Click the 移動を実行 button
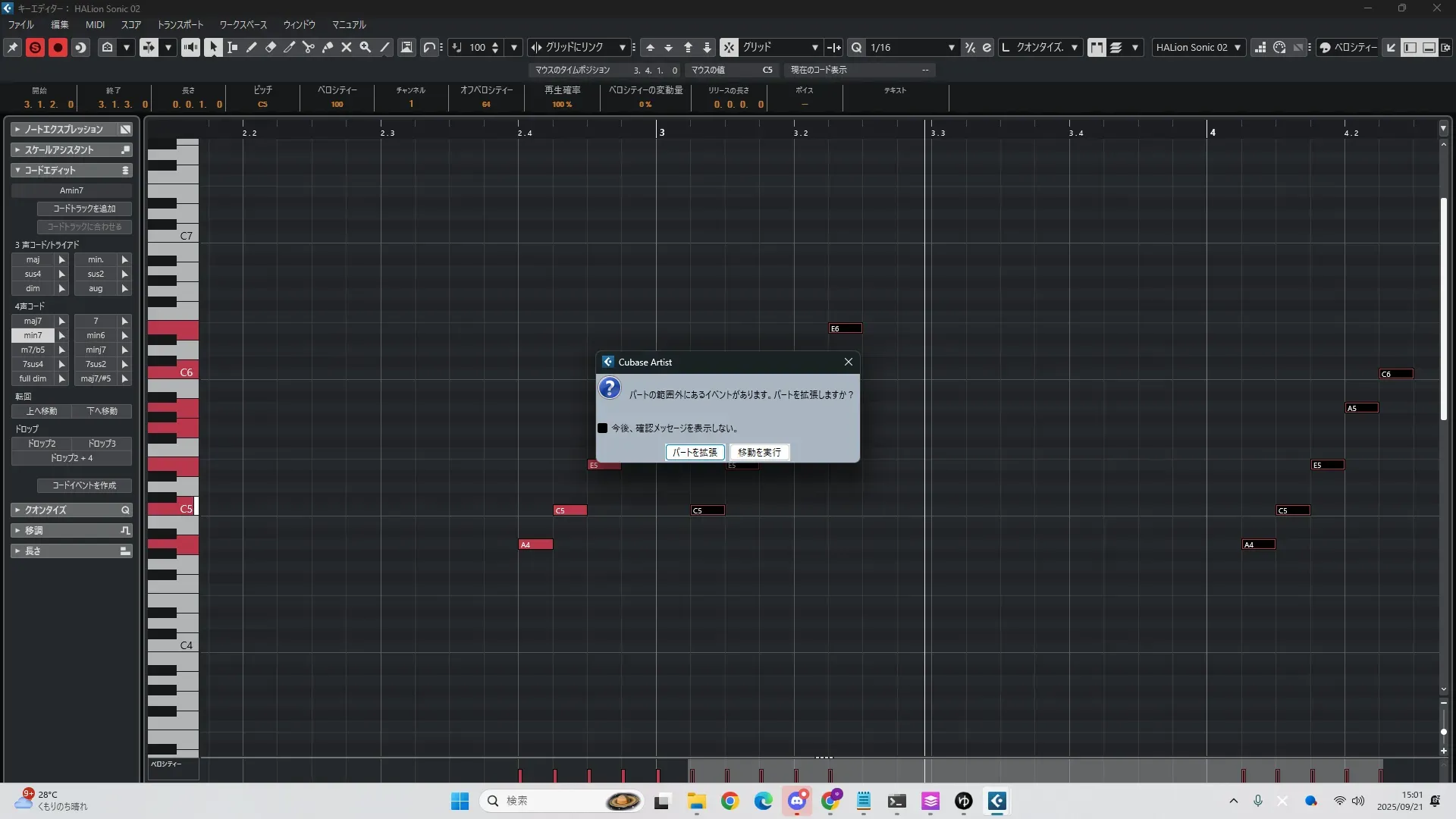1456x819 pixels. (759, 453)
